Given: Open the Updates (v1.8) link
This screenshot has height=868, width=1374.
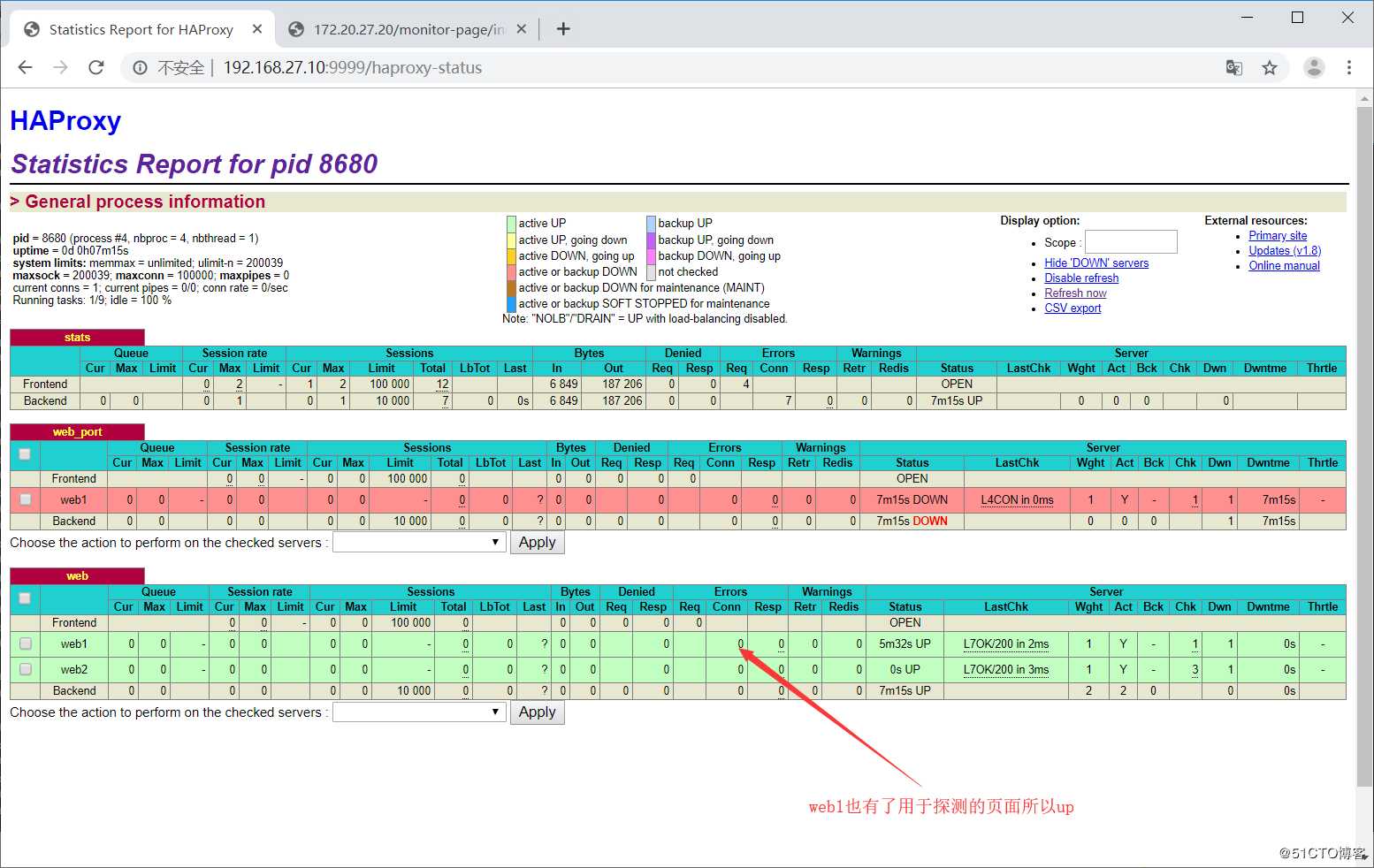Looking at the screenshot, I should point(1285,250).
